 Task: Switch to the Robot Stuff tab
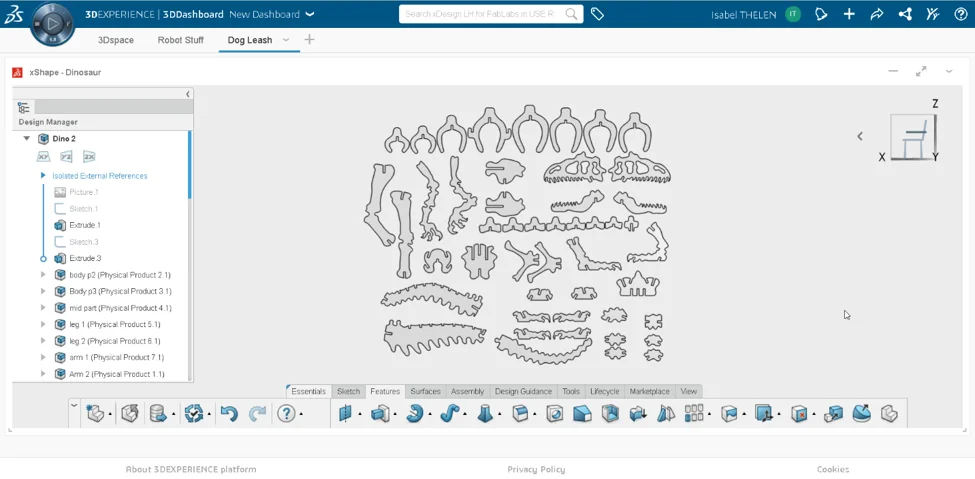coord(180,40)
